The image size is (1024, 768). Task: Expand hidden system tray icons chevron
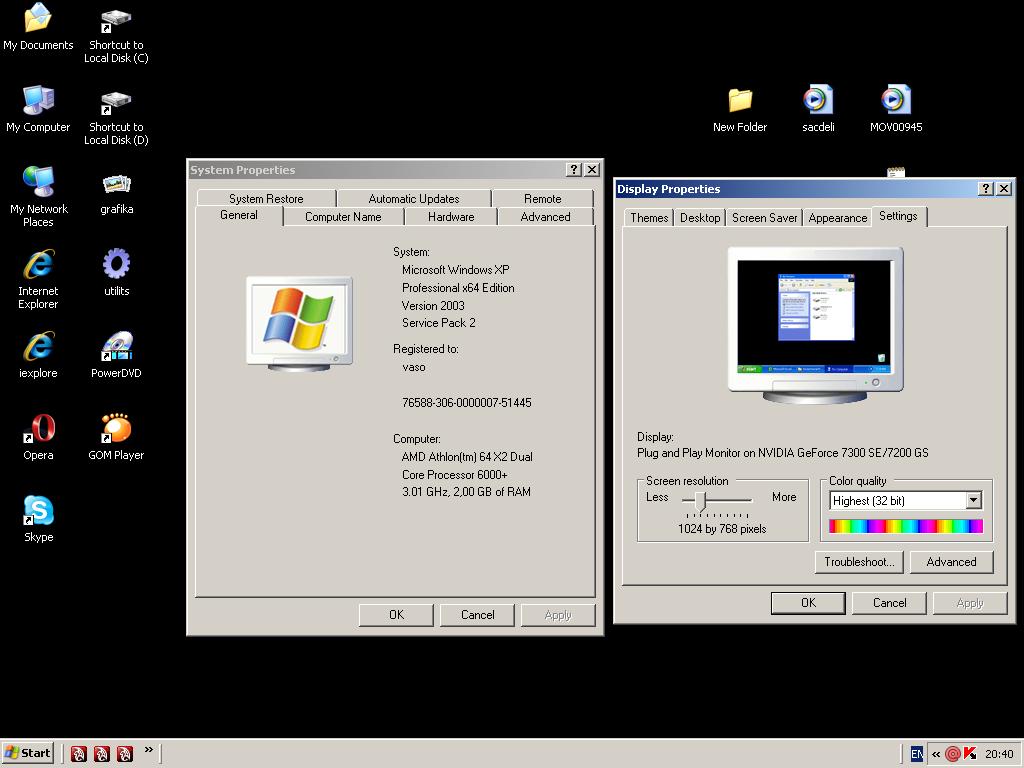(936, 754)
